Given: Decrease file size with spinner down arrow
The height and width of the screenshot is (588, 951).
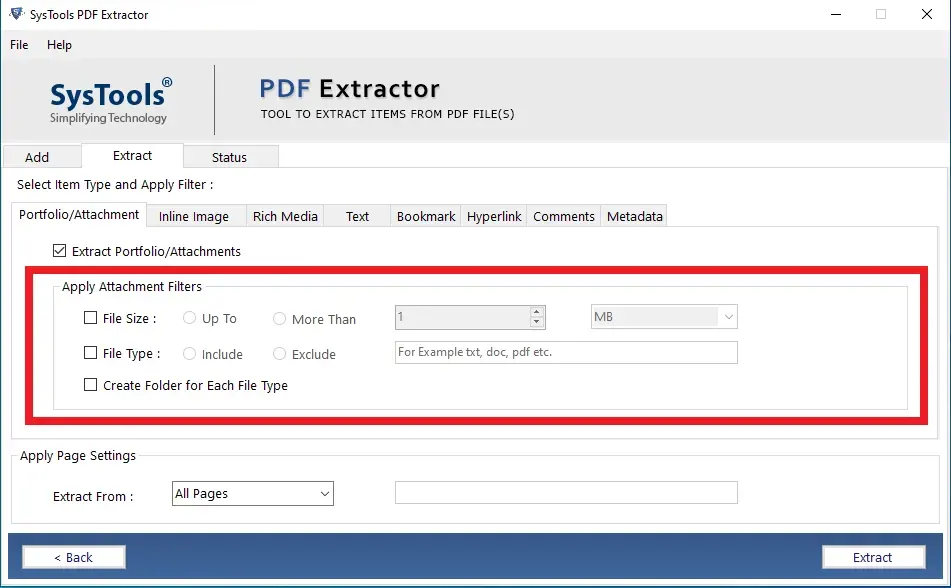Looking at the screenshot, I should 536,322.
